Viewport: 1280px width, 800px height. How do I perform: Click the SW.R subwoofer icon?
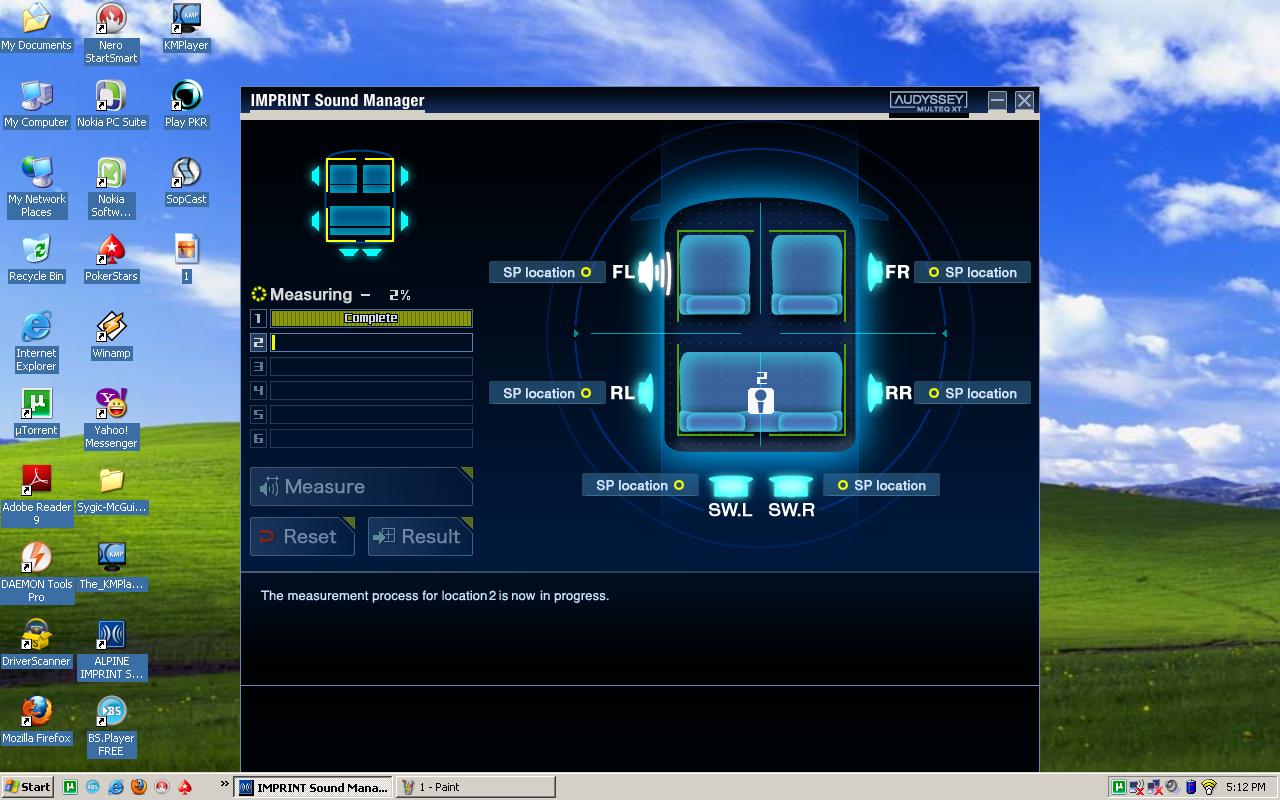pos(790,487)
